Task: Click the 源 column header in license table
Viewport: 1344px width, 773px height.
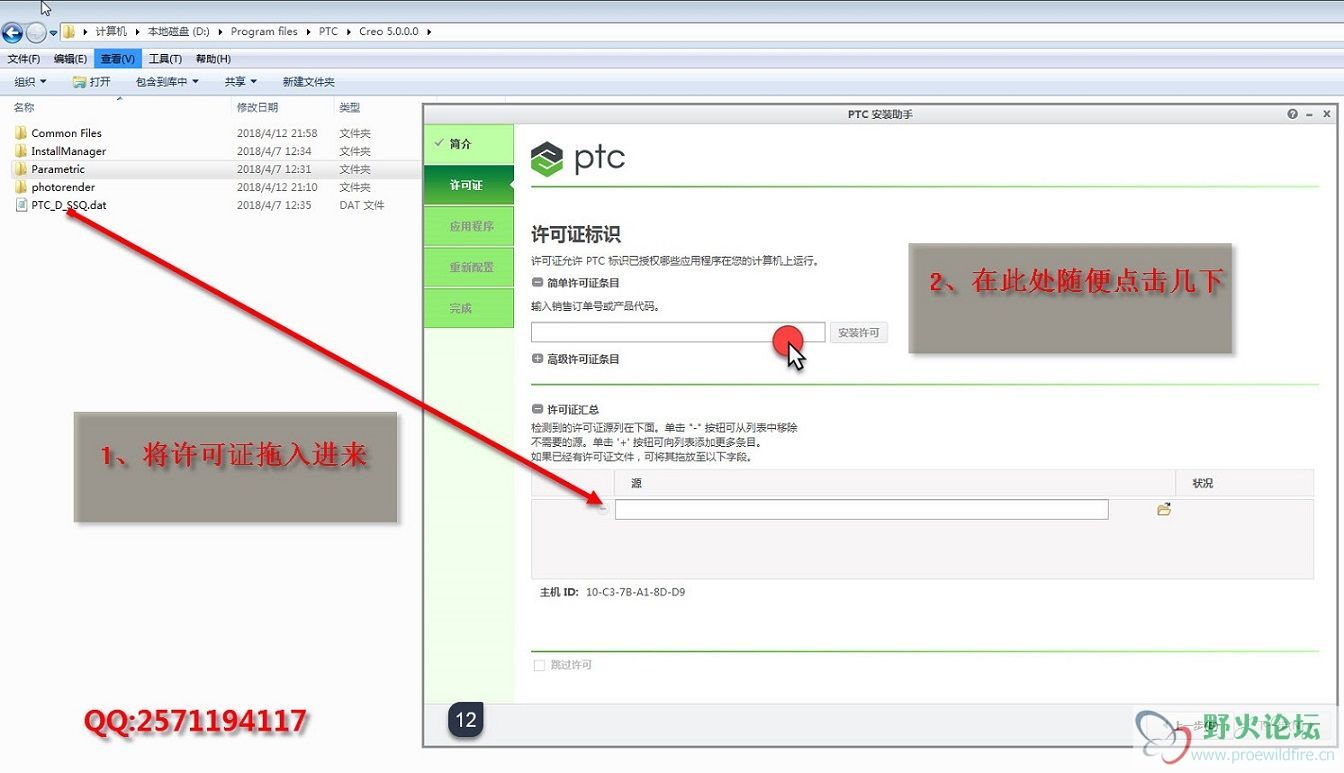Action: point(895,483)
